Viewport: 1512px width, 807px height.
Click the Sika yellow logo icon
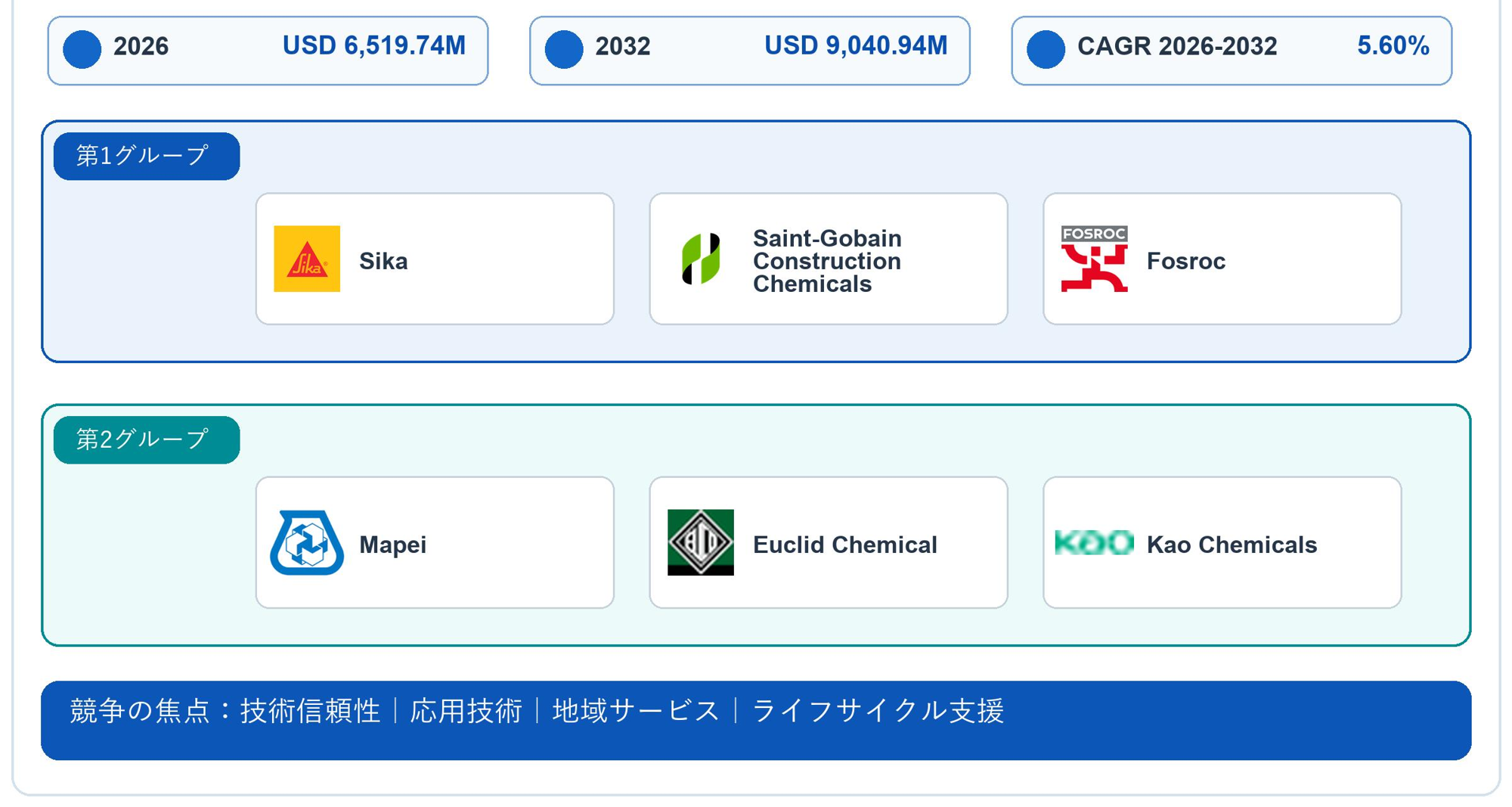point(307,259)
